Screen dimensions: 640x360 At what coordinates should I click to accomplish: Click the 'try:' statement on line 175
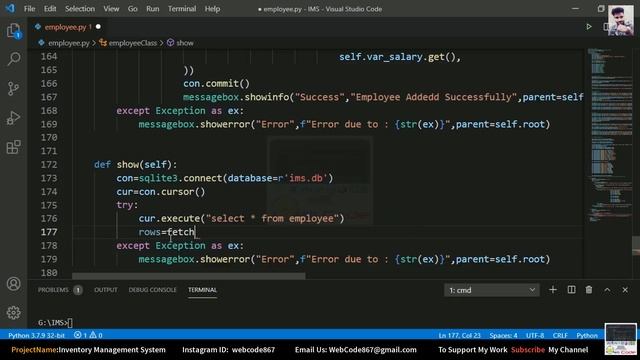127,205
